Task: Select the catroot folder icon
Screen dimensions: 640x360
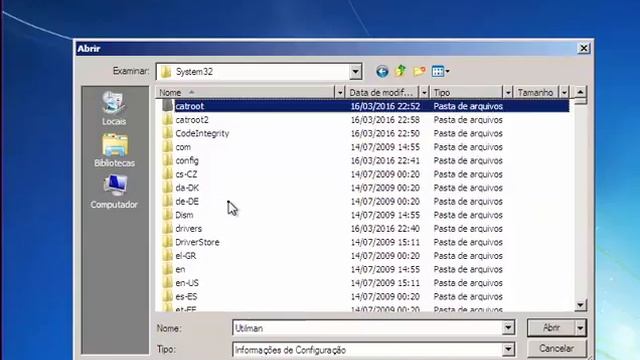Action: (x=167, y=106)
